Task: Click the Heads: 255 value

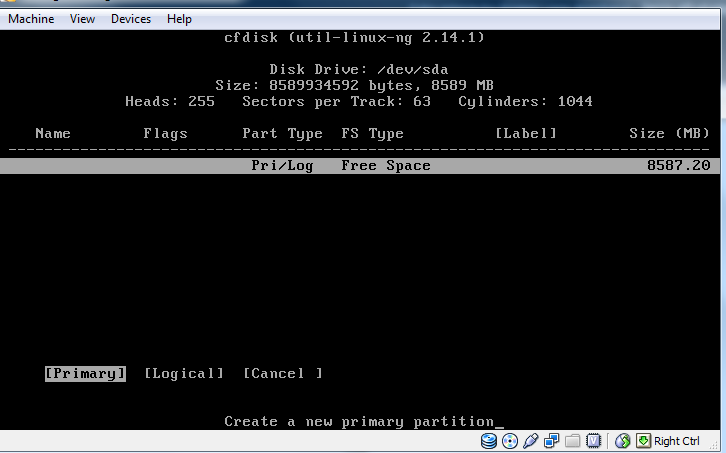Action: (x=170, y=101)
